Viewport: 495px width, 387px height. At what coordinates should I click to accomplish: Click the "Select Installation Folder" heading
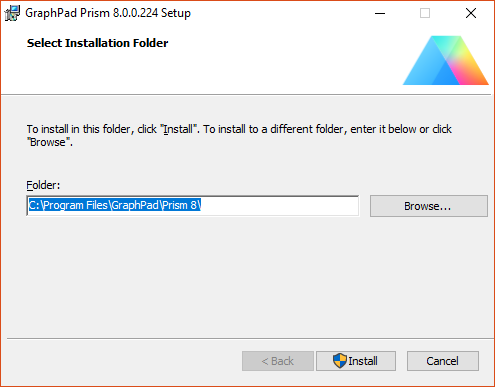point(97,43)
